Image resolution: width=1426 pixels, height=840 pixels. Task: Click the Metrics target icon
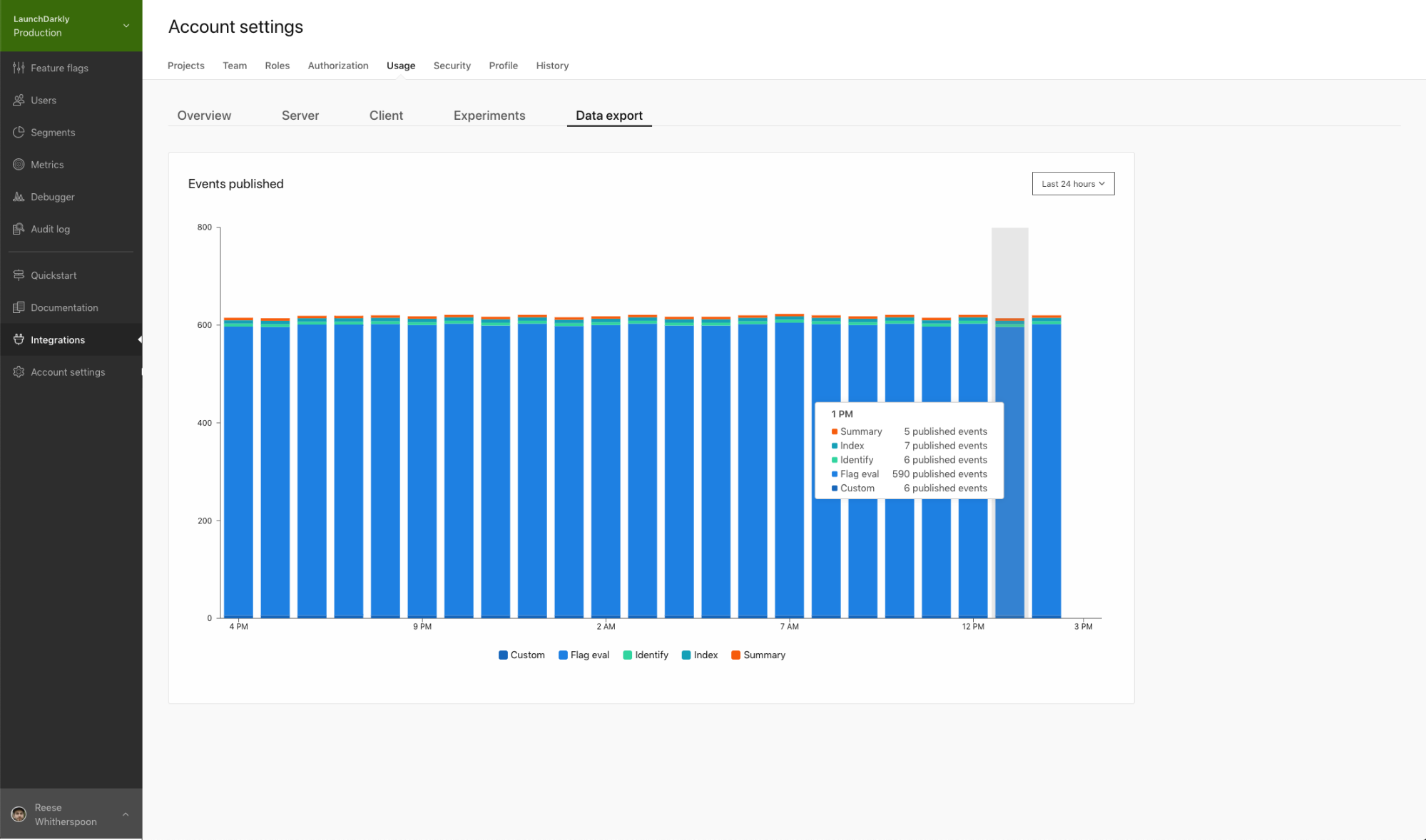pyautogui.click(x=19, y=164)
